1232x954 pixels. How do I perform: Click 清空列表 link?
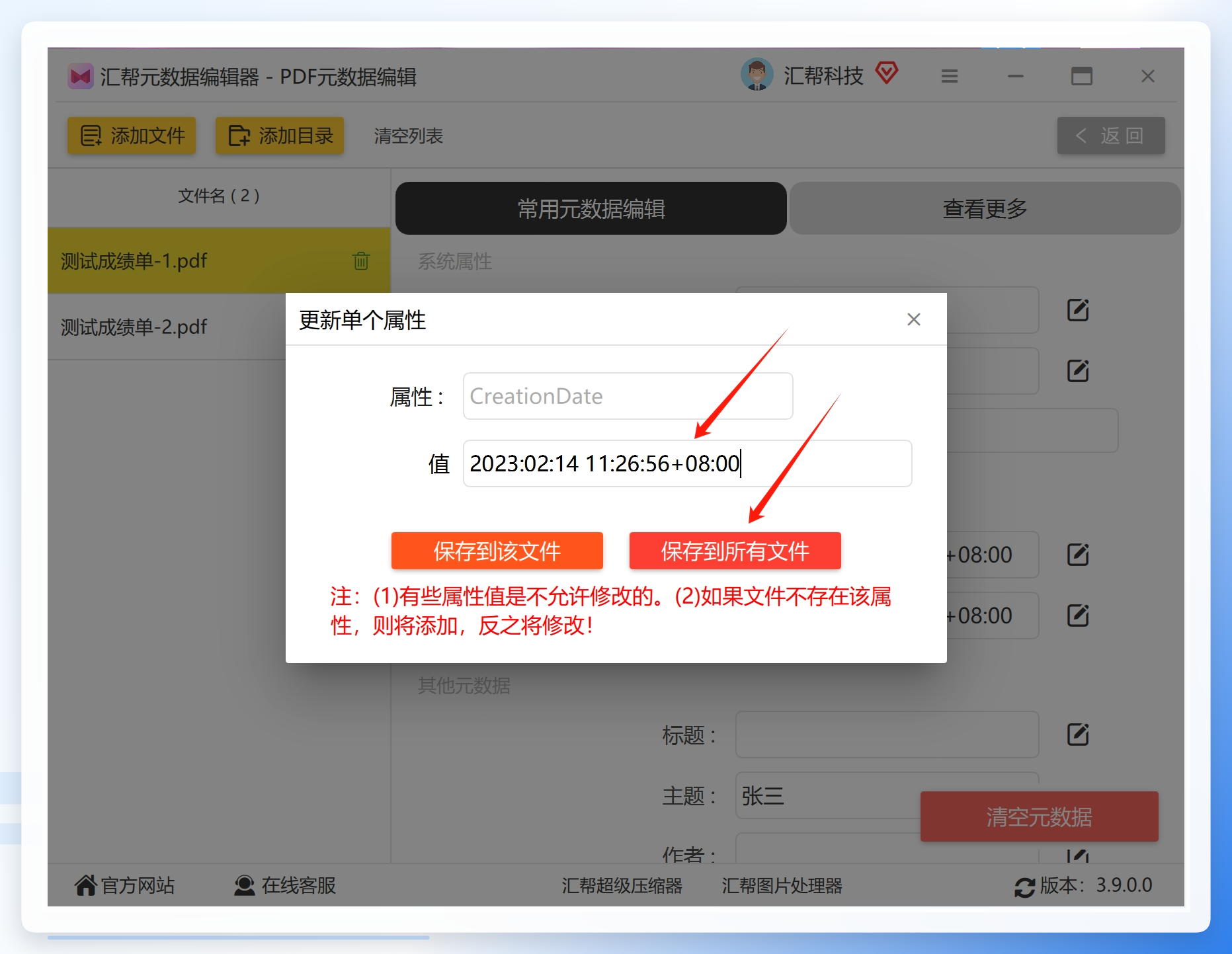click(x=408, y=136)
